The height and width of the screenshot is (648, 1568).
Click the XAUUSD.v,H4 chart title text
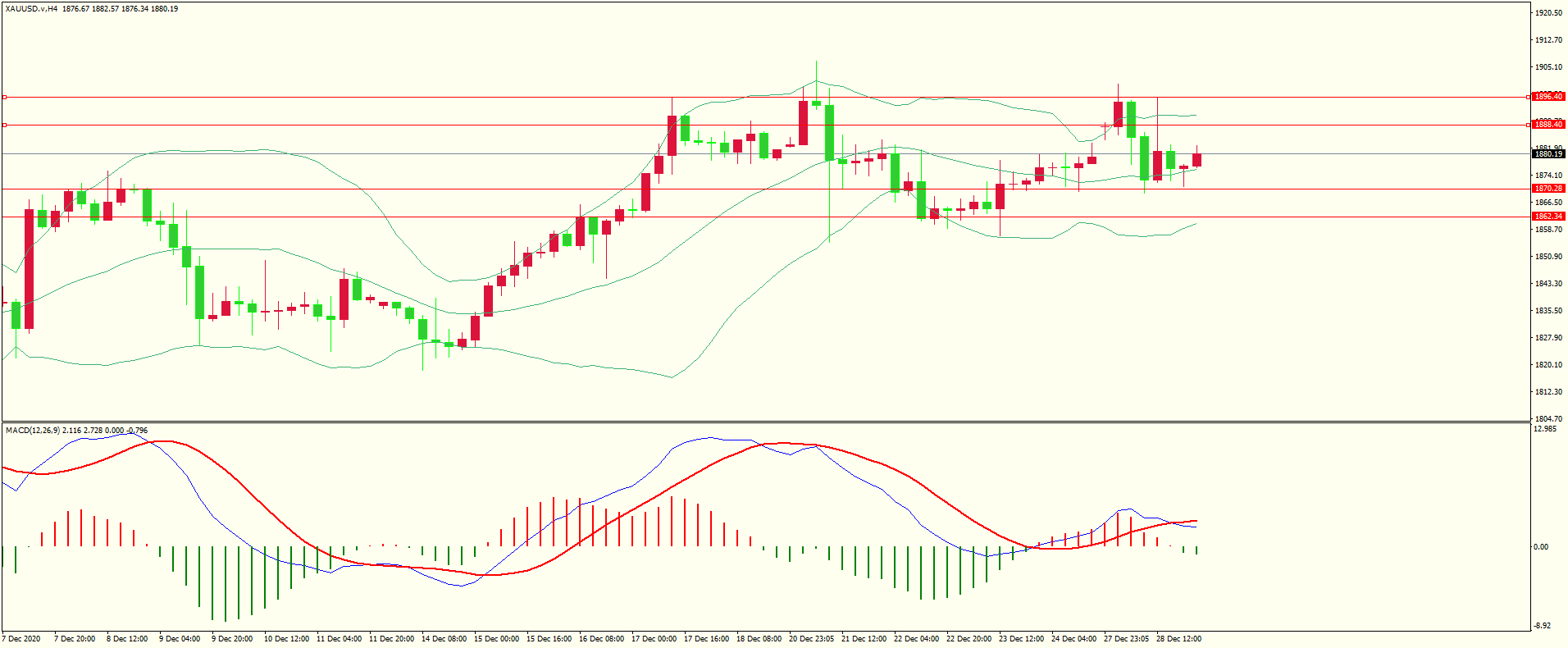point(31,9)
